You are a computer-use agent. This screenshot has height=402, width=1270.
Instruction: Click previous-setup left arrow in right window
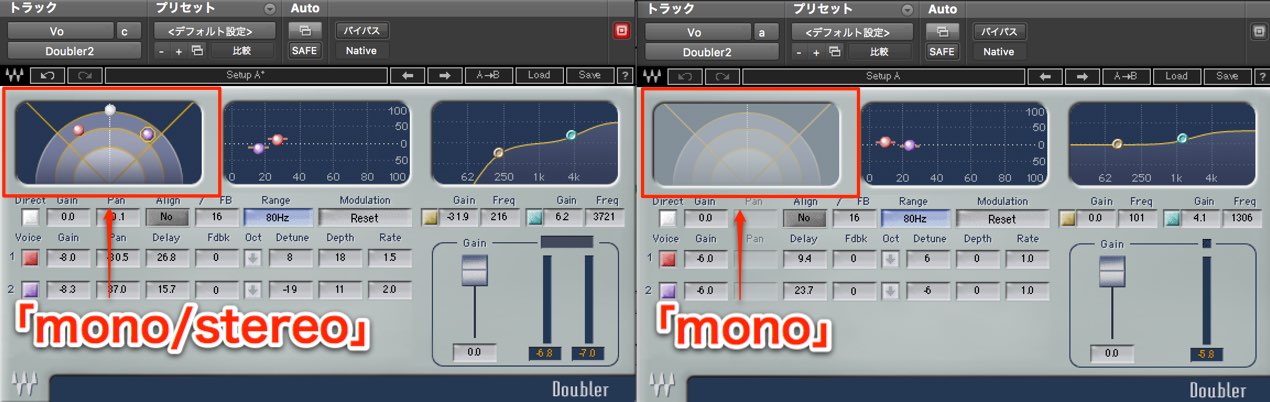(x=1044, y=75)
